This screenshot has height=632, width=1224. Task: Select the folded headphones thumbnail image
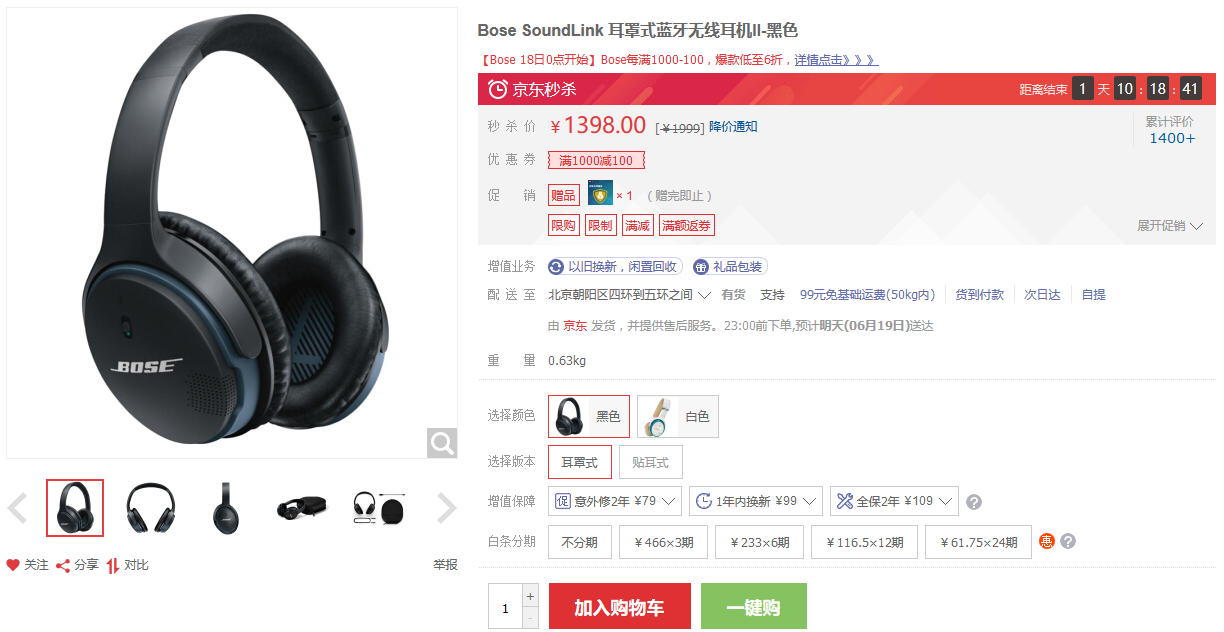tap(301, 508)
